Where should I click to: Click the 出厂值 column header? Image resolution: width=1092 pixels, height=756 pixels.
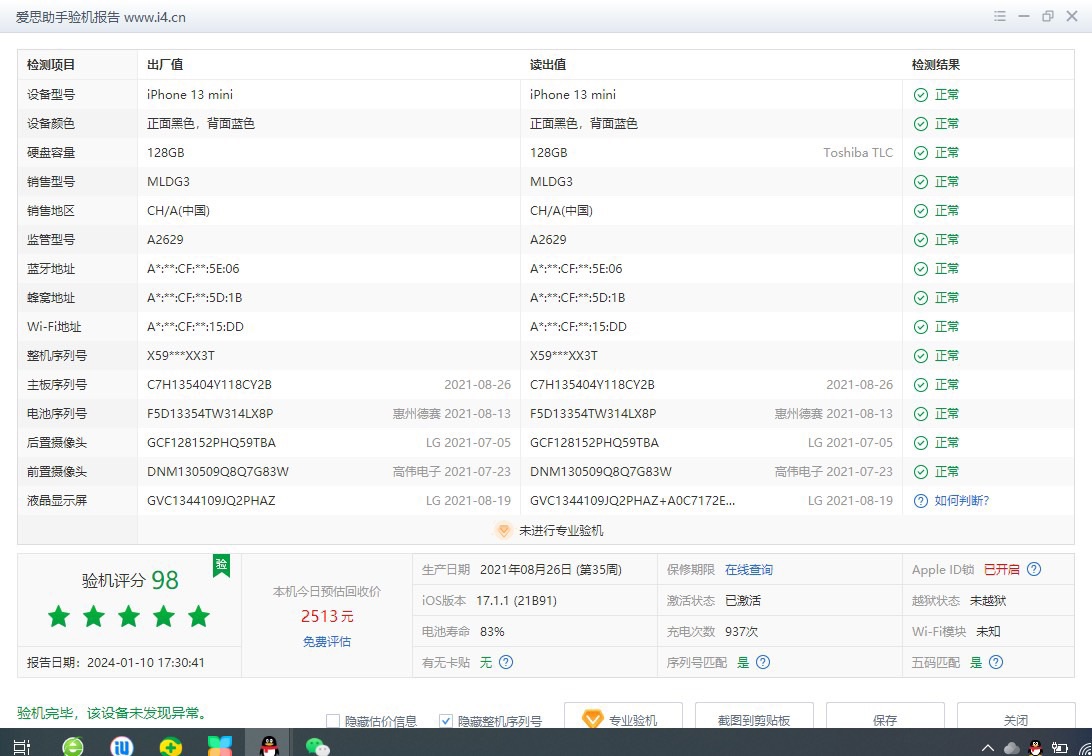tap(165, 65)
